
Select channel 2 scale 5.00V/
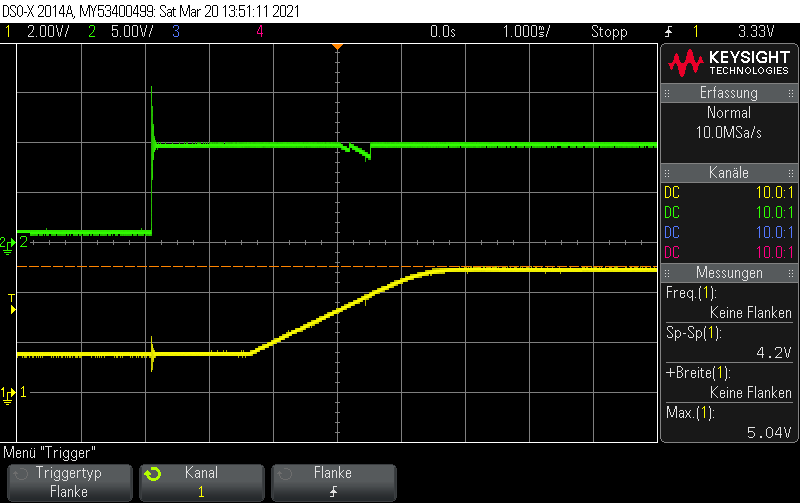[132, 32]
